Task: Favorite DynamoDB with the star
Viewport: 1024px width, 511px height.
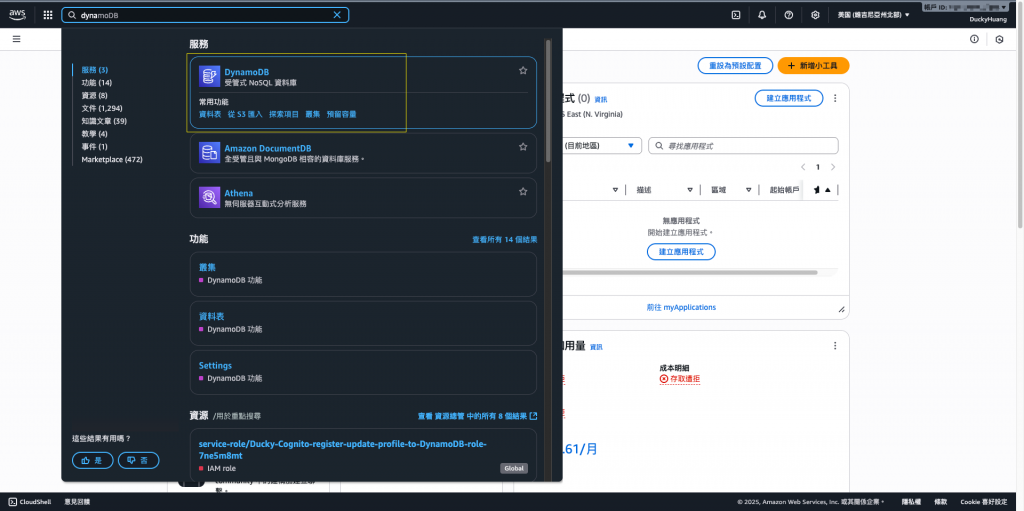Action: [x=523, y=71]
